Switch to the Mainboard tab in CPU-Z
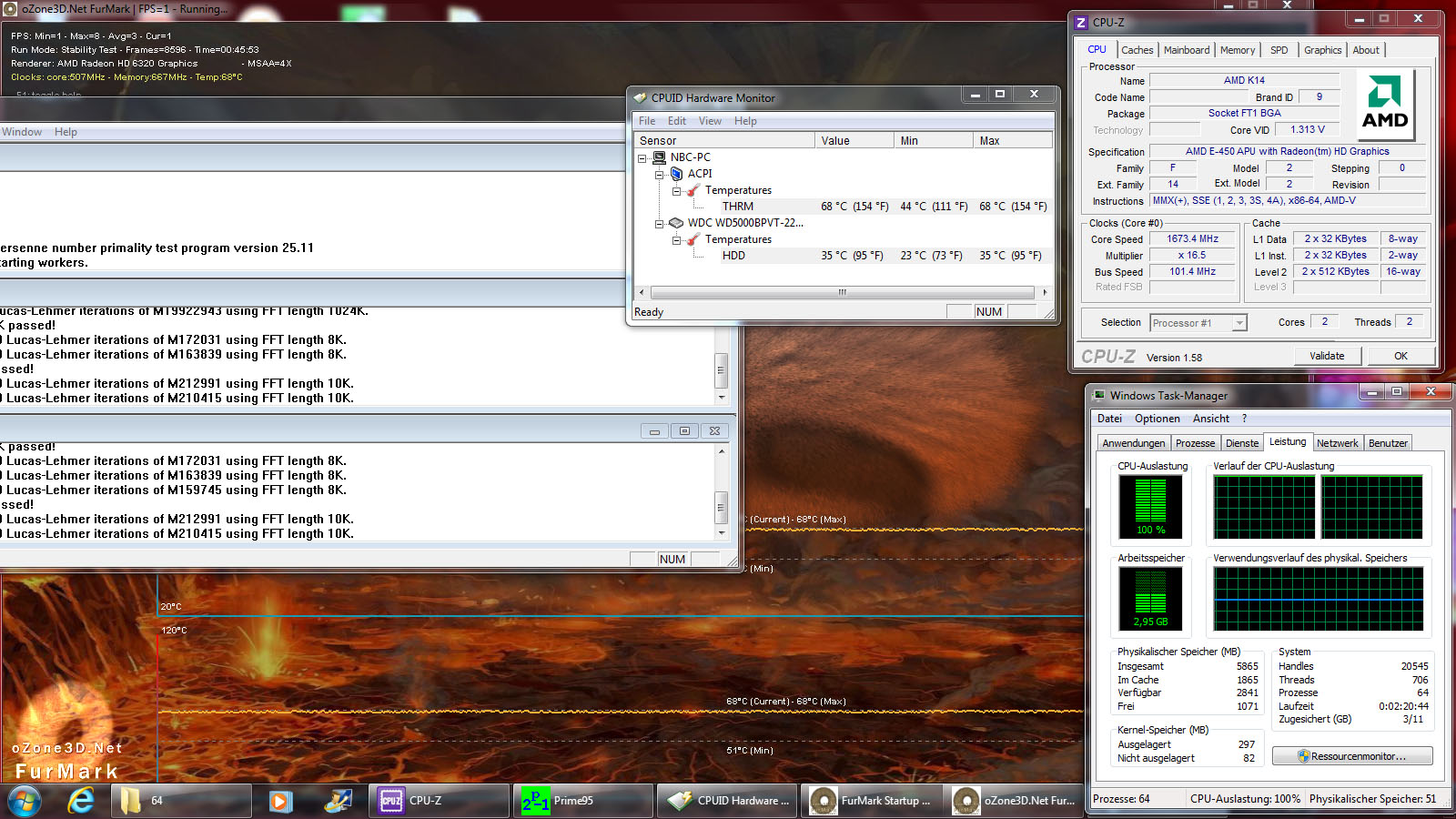 (x=1187, y=50)
